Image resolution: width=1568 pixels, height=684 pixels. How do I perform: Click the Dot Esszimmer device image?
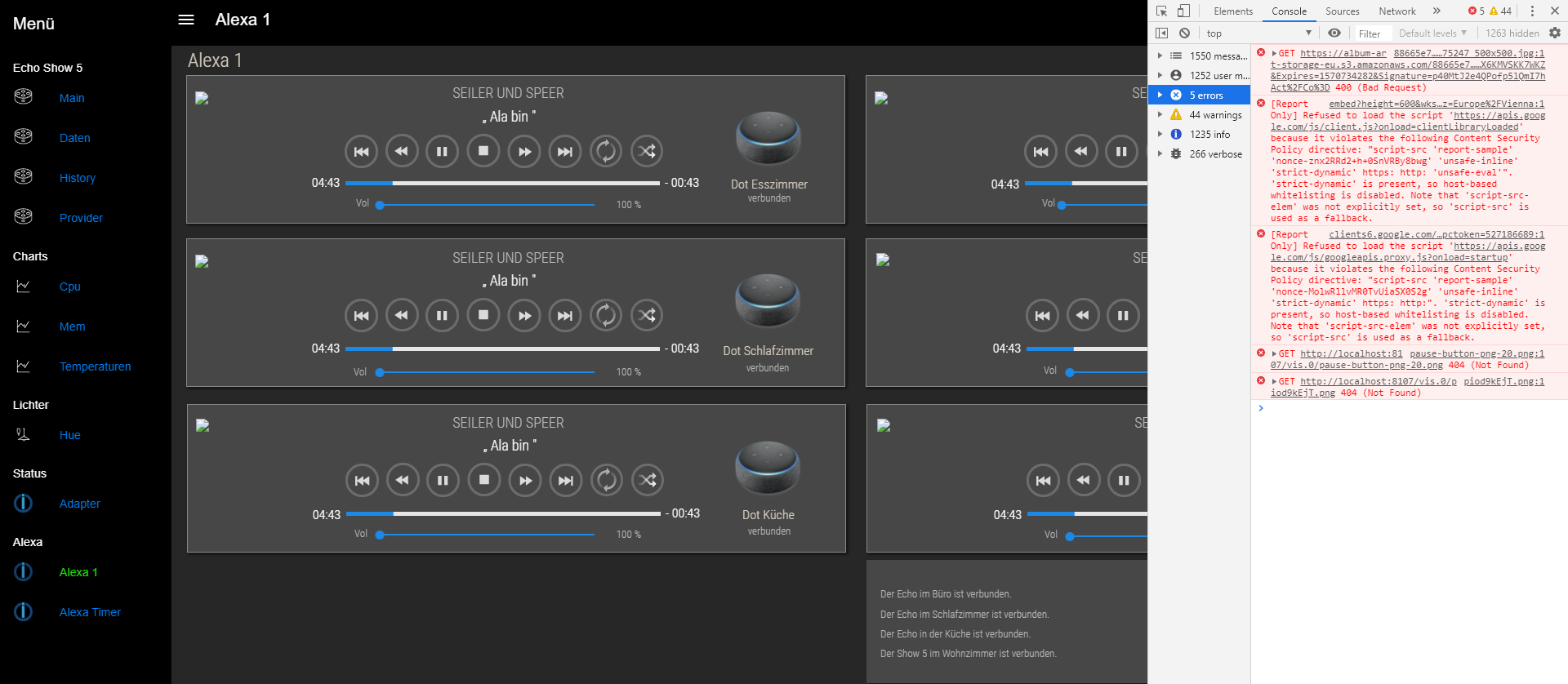click(768, 139)
